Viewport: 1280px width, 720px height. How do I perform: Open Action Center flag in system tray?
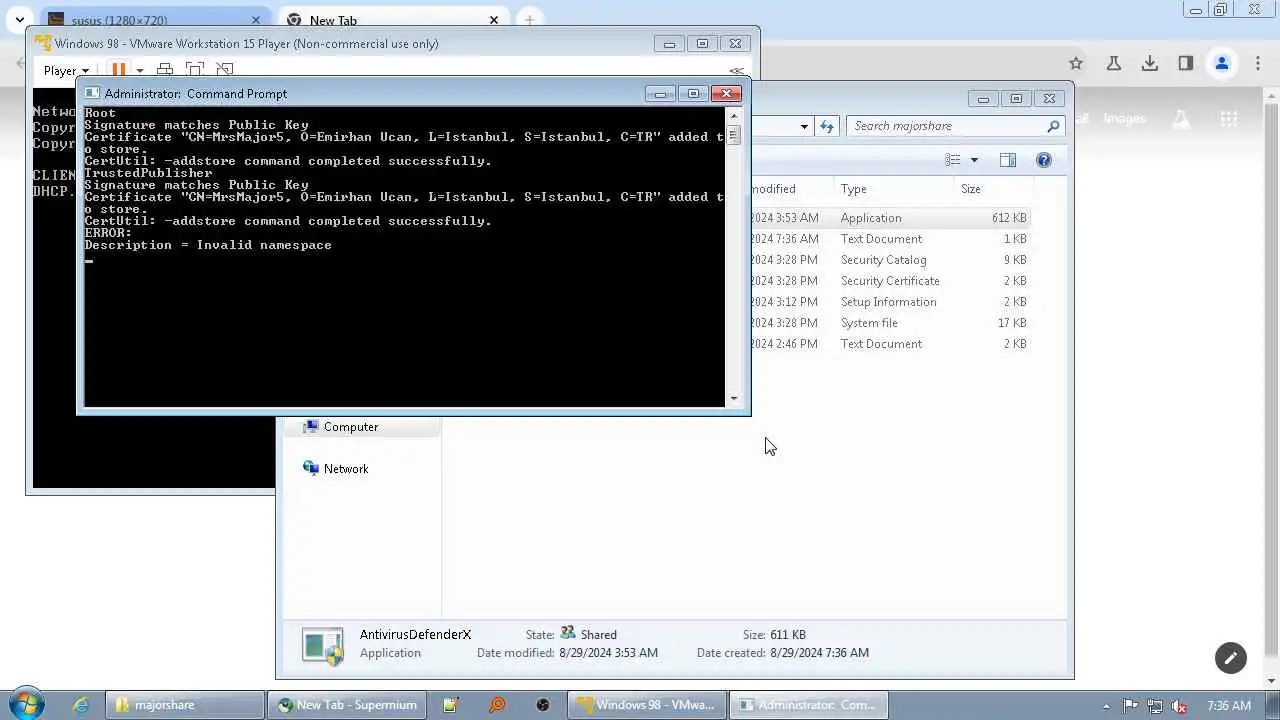(1132, 706)
